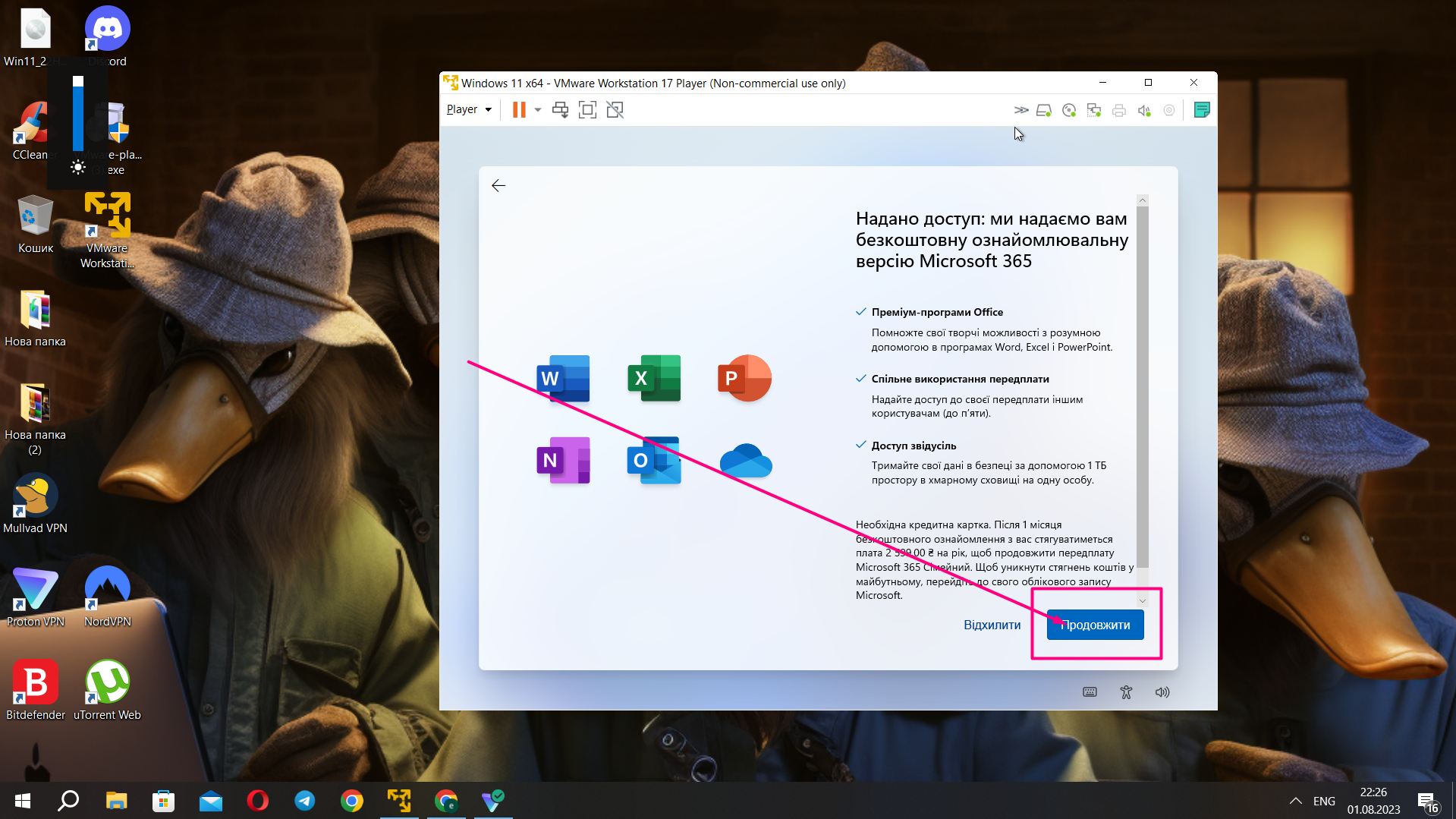Open Opera browser from taskbar
The image size is (1456, 819).
(x=258, y=801)
